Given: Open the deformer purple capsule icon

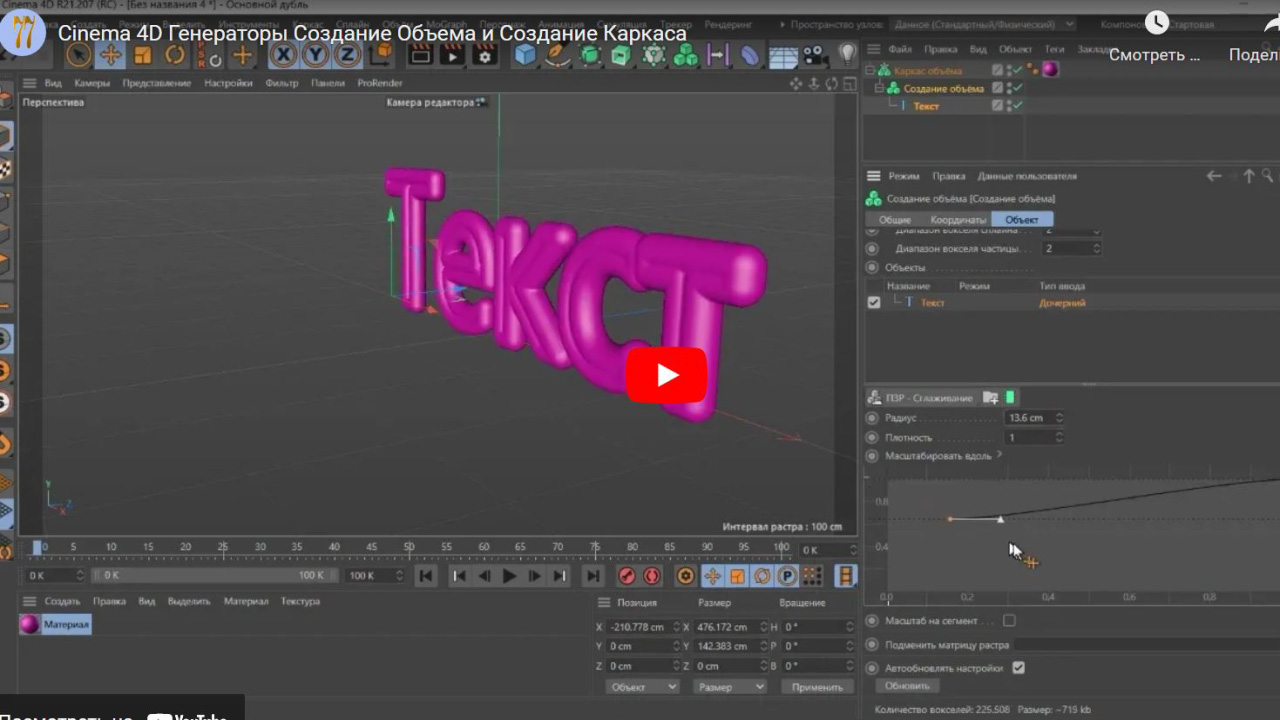Looking at the screenshot, I should coord(750,56).
